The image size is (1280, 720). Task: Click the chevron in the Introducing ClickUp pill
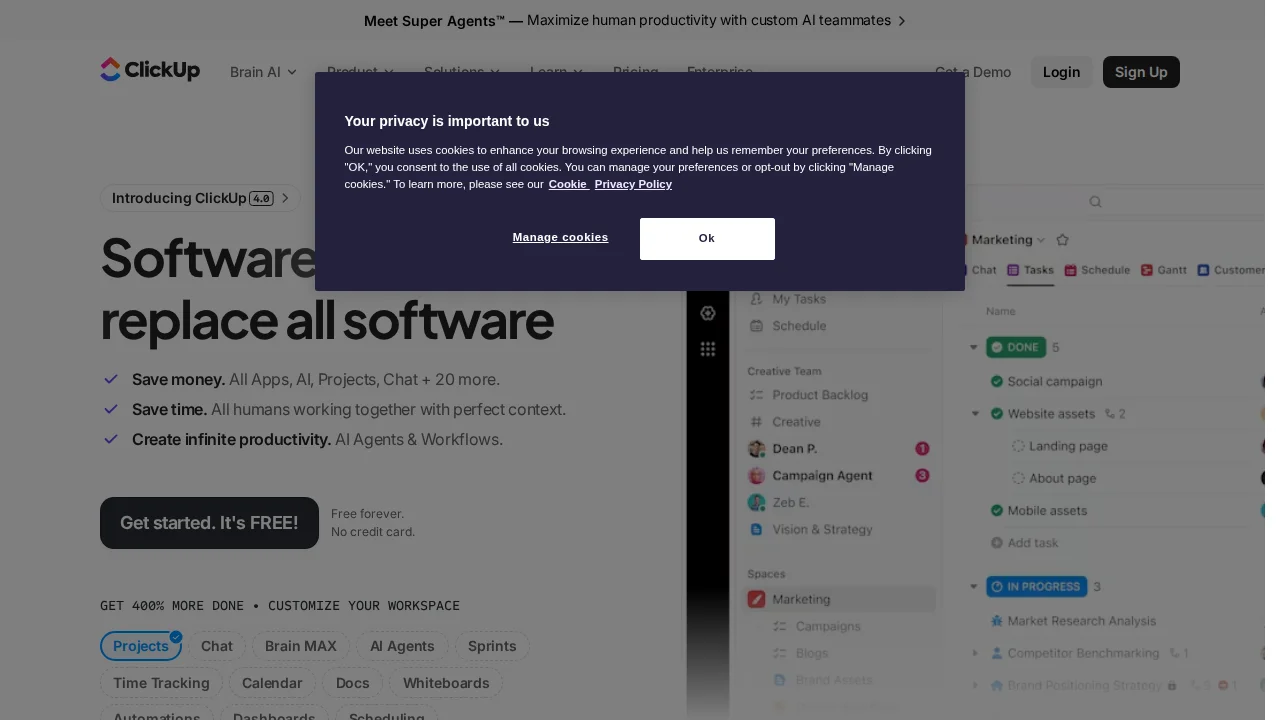coord(285,198)
